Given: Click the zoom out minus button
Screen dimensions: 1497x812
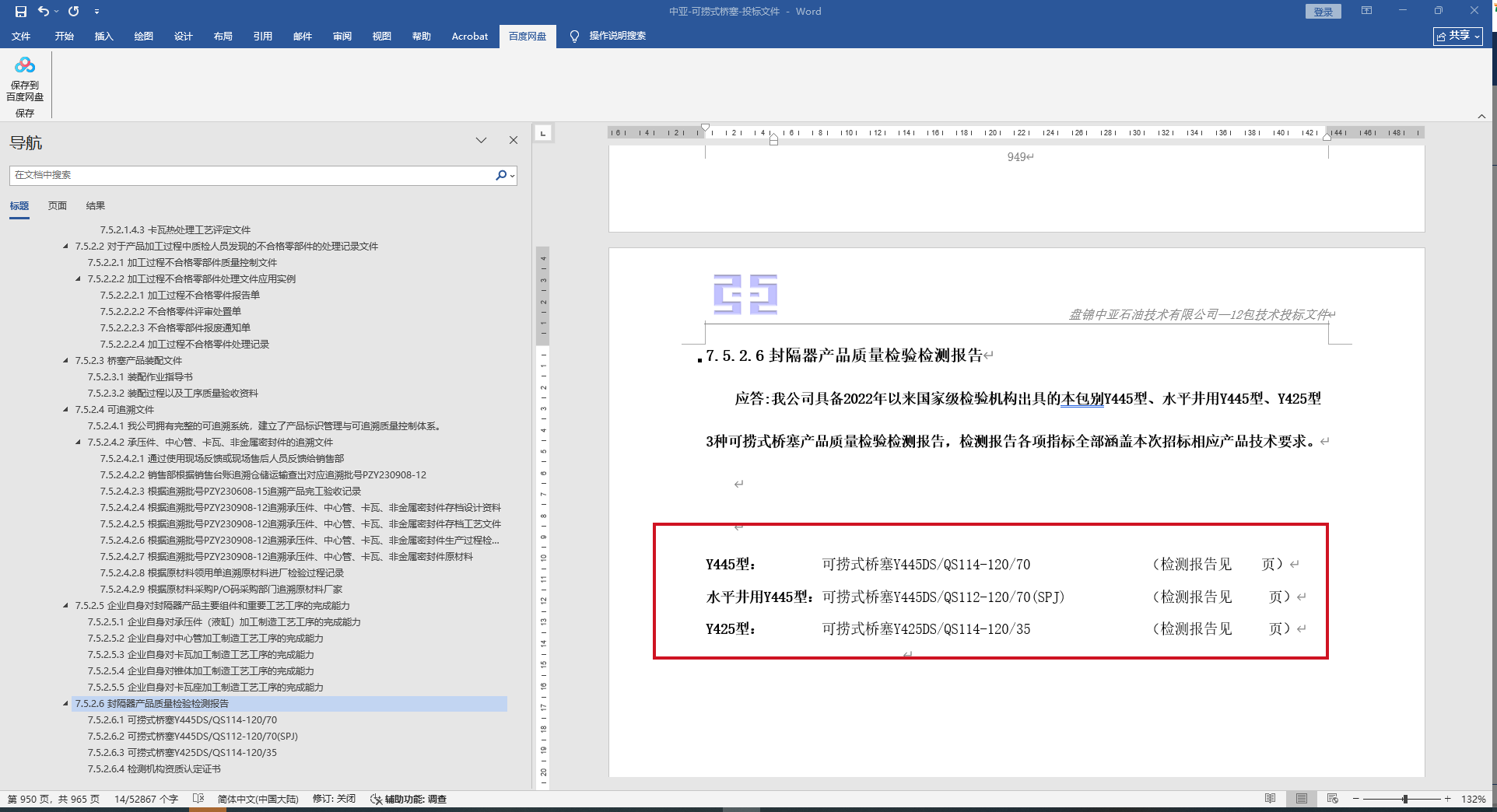Looking at the screenshot, I should pos(1355,799).
